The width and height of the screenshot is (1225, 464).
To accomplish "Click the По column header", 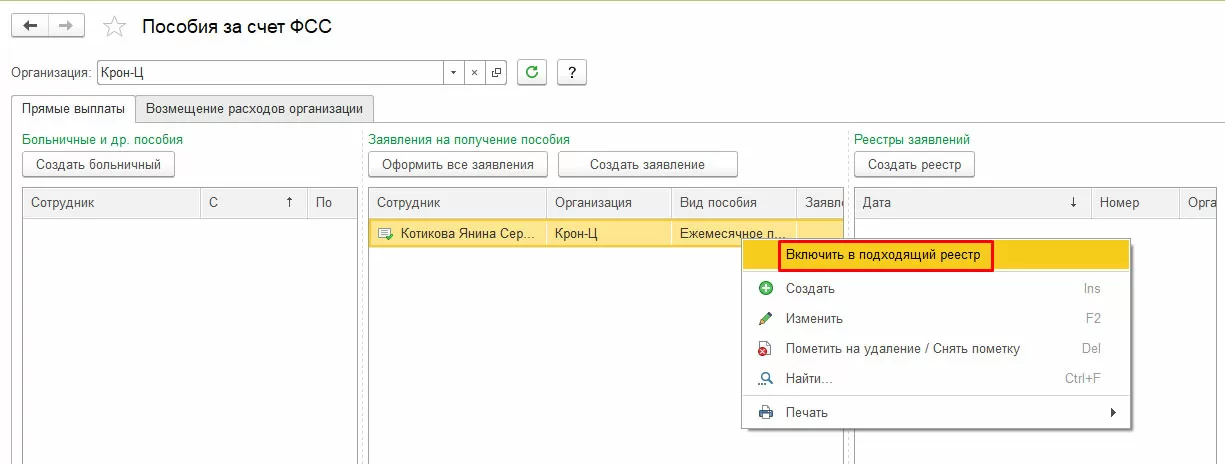I will coord(332,202).
